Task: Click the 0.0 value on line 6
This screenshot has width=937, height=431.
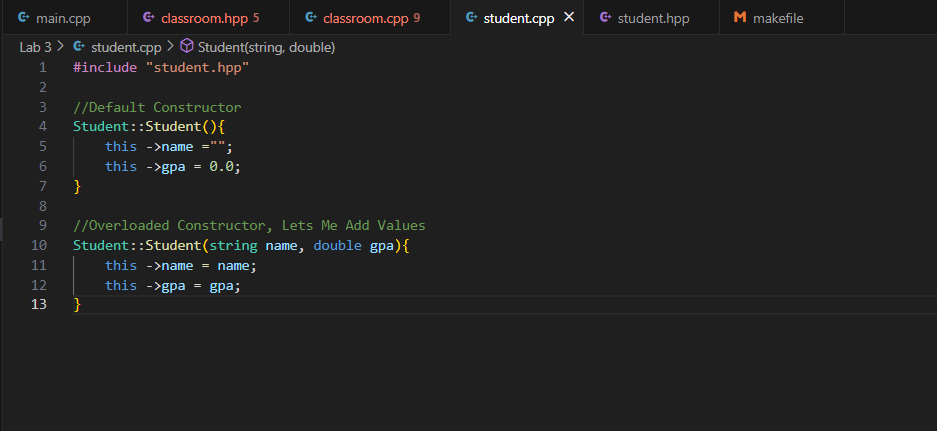Action: pos(221,166)
